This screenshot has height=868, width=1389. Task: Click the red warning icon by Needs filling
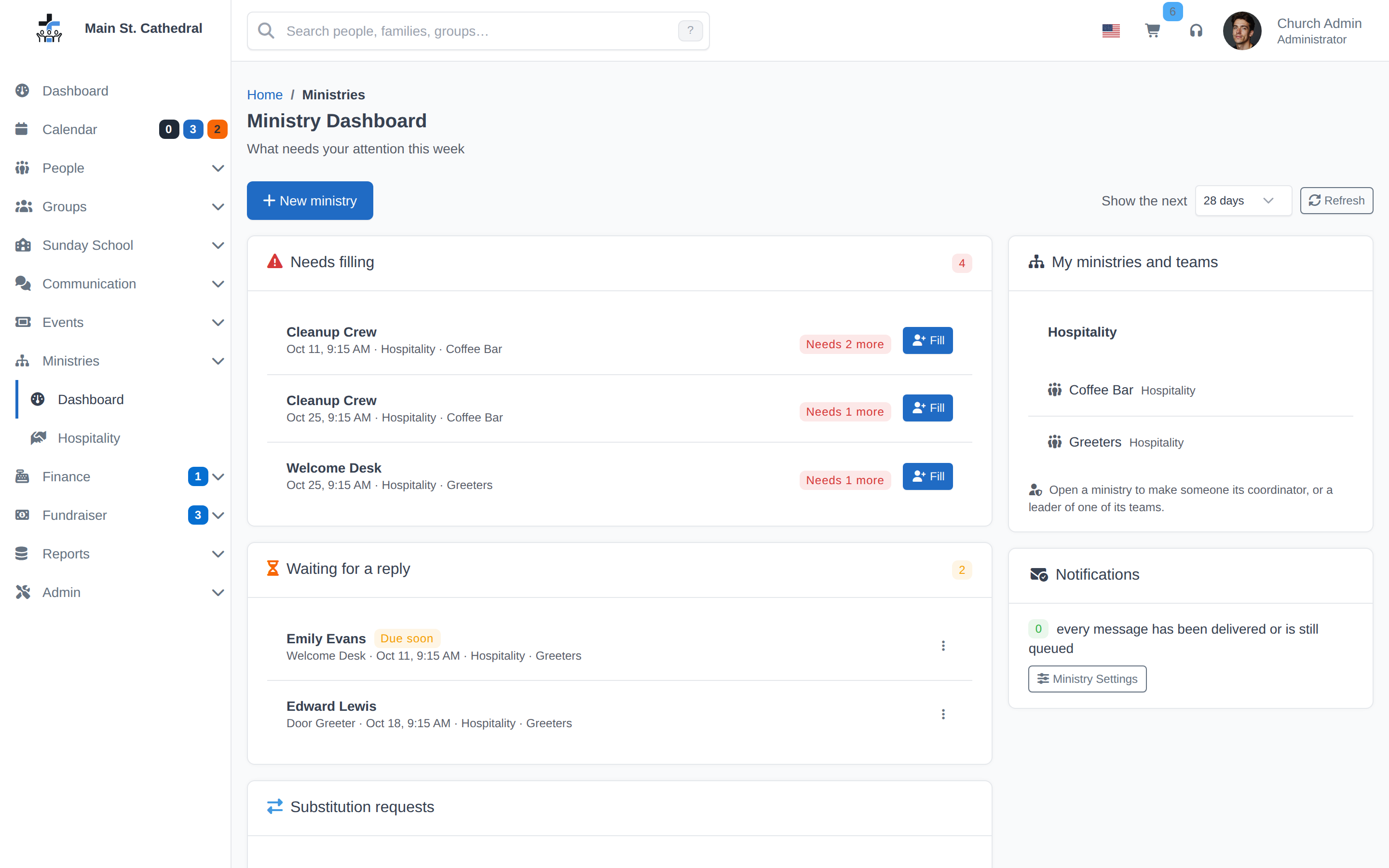[x=275, y=262]
